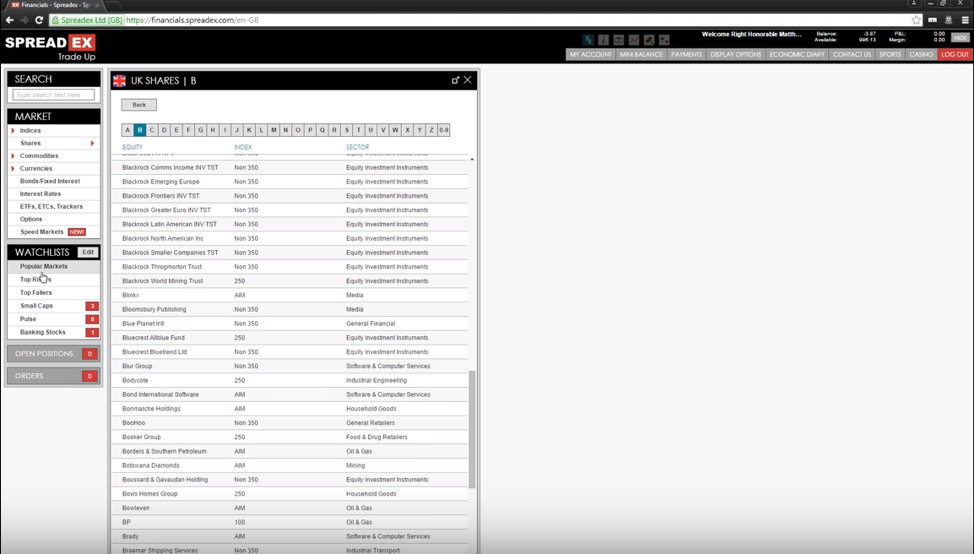Go back with browser back arrow
974x554 pixels.
(x=9, y=20)
